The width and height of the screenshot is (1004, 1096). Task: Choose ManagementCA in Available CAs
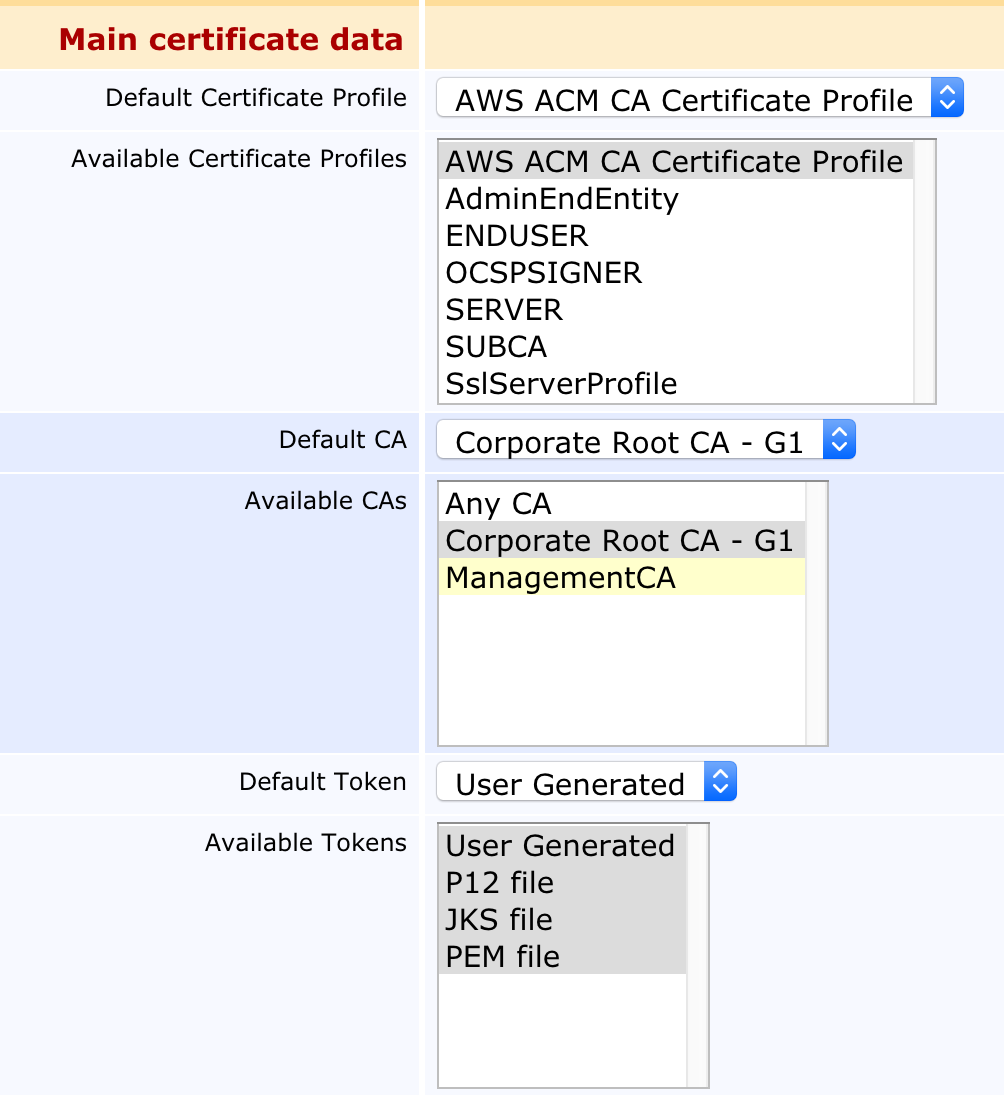(560, 578)
